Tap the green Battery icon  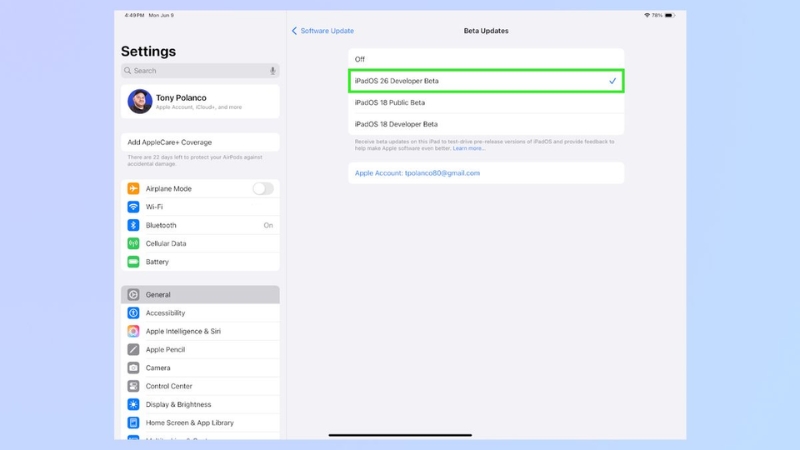(133, 262)
